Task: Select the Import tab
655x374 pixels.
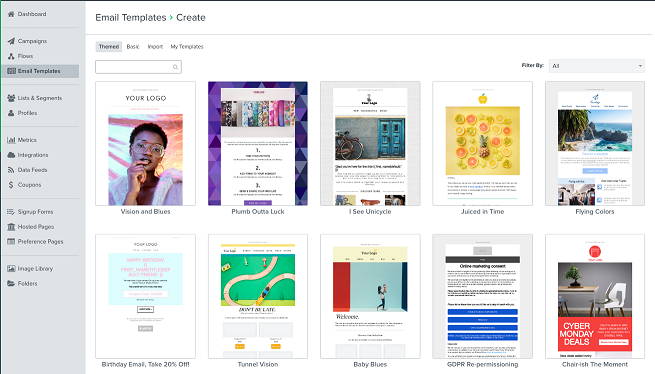Action: point(155,46)
